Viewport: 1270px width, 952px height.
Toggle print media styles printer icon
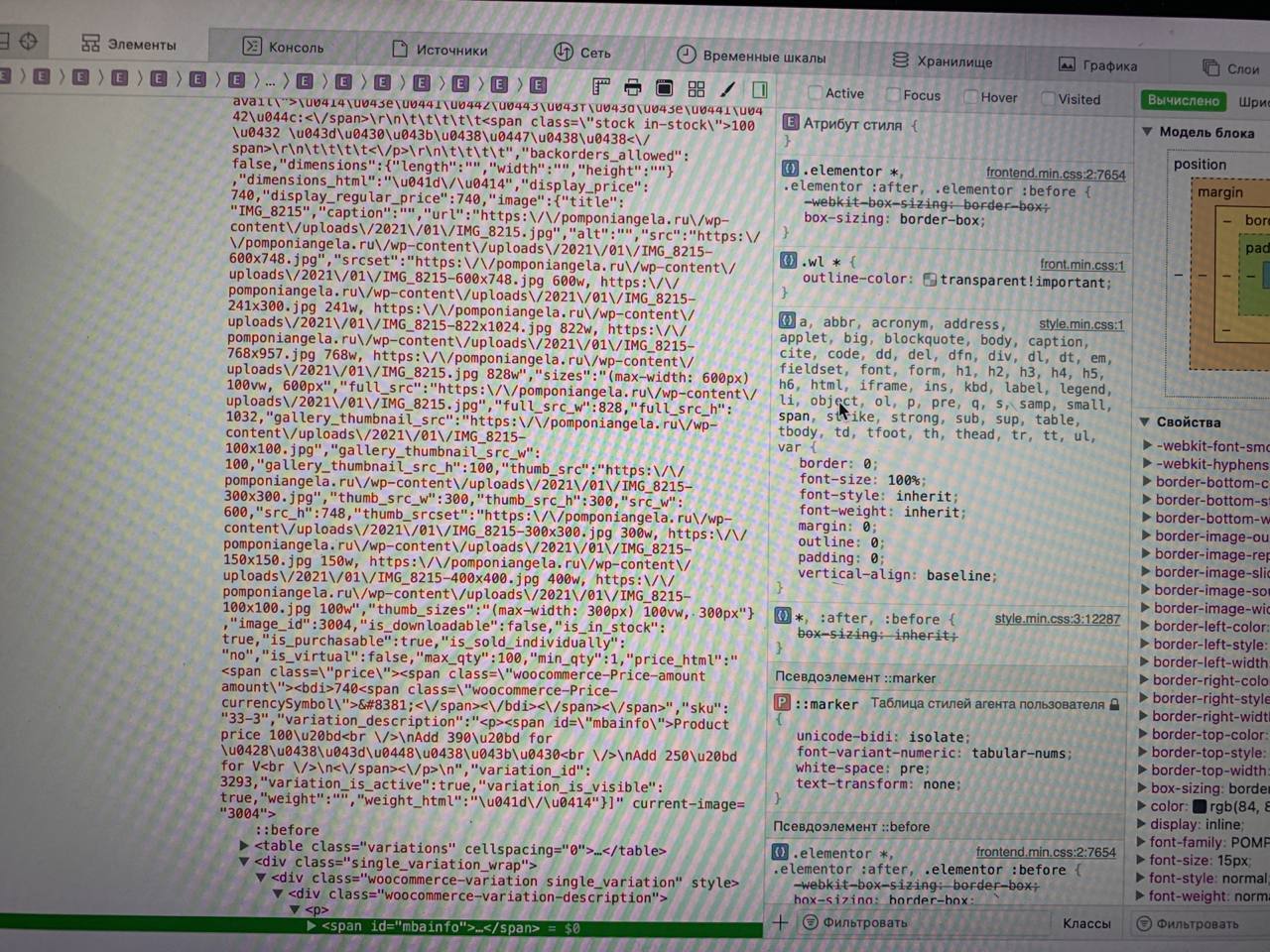coord(632,88)
